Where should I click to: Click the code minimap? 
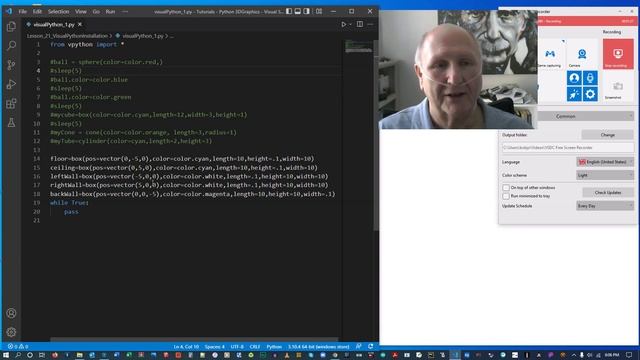tap(358, 46)
